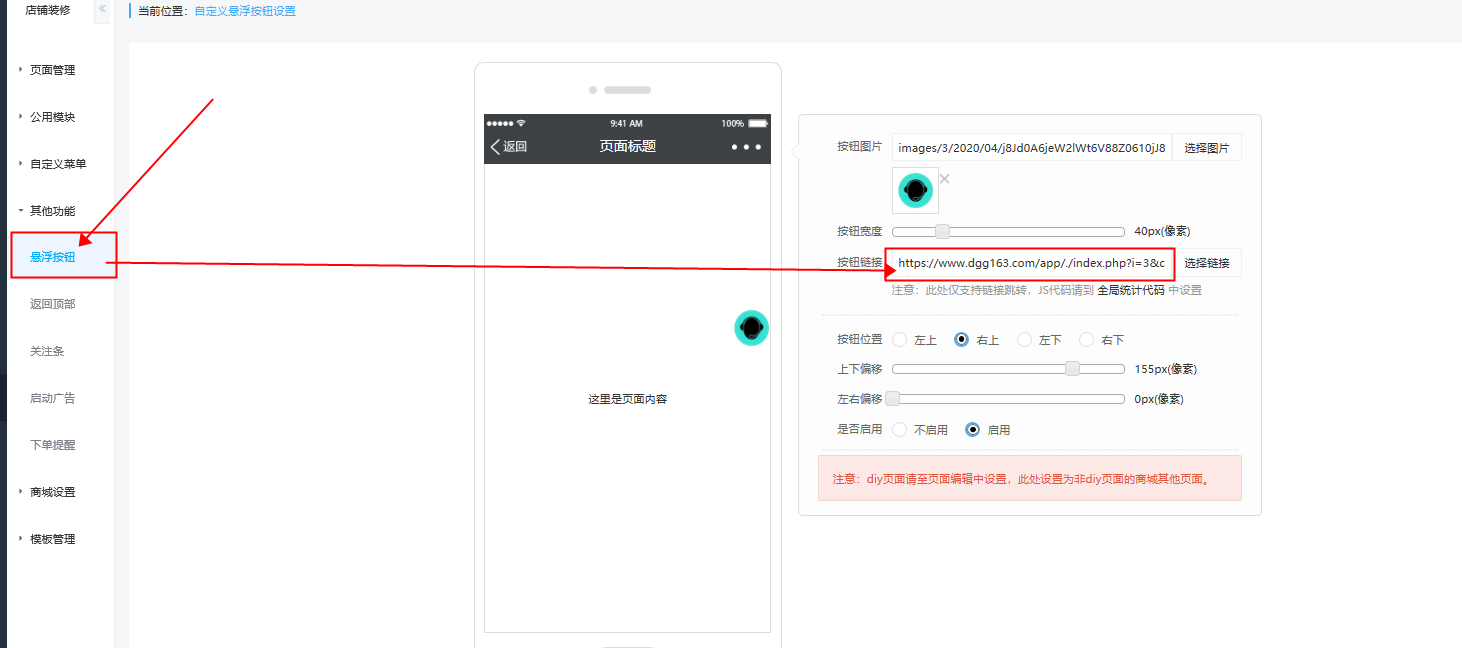Click the floating headset button in the phone preview

[751, 328]
